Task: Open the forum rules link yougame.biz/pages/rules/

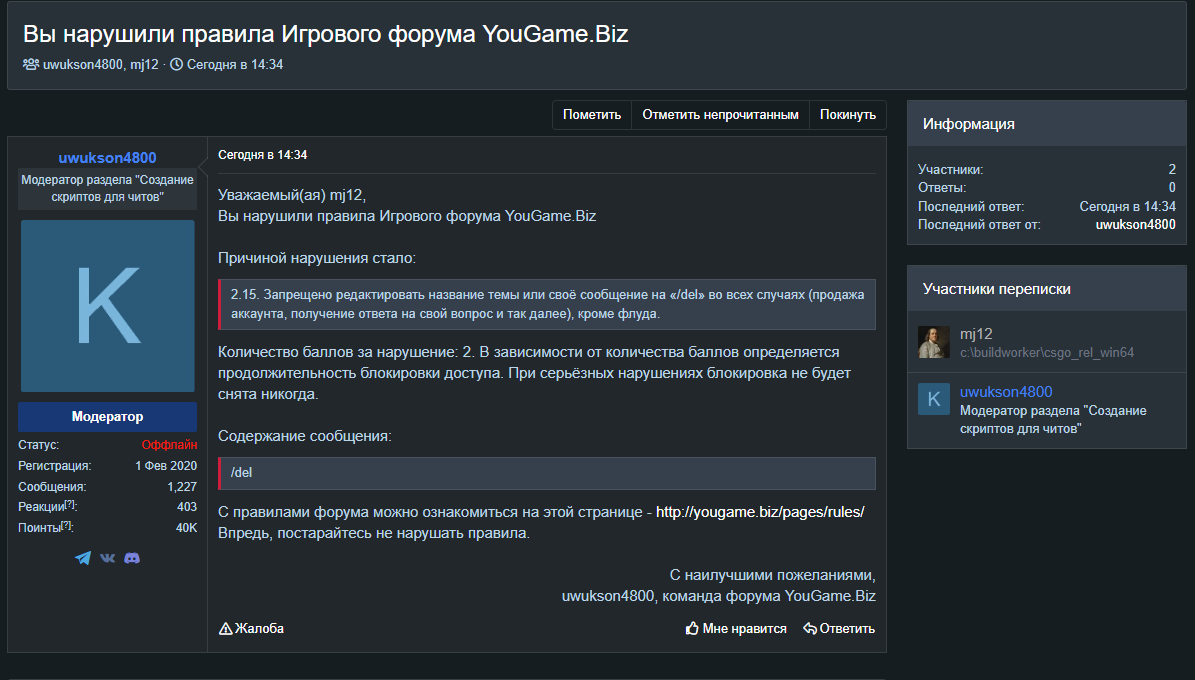Action: [760, 512]
